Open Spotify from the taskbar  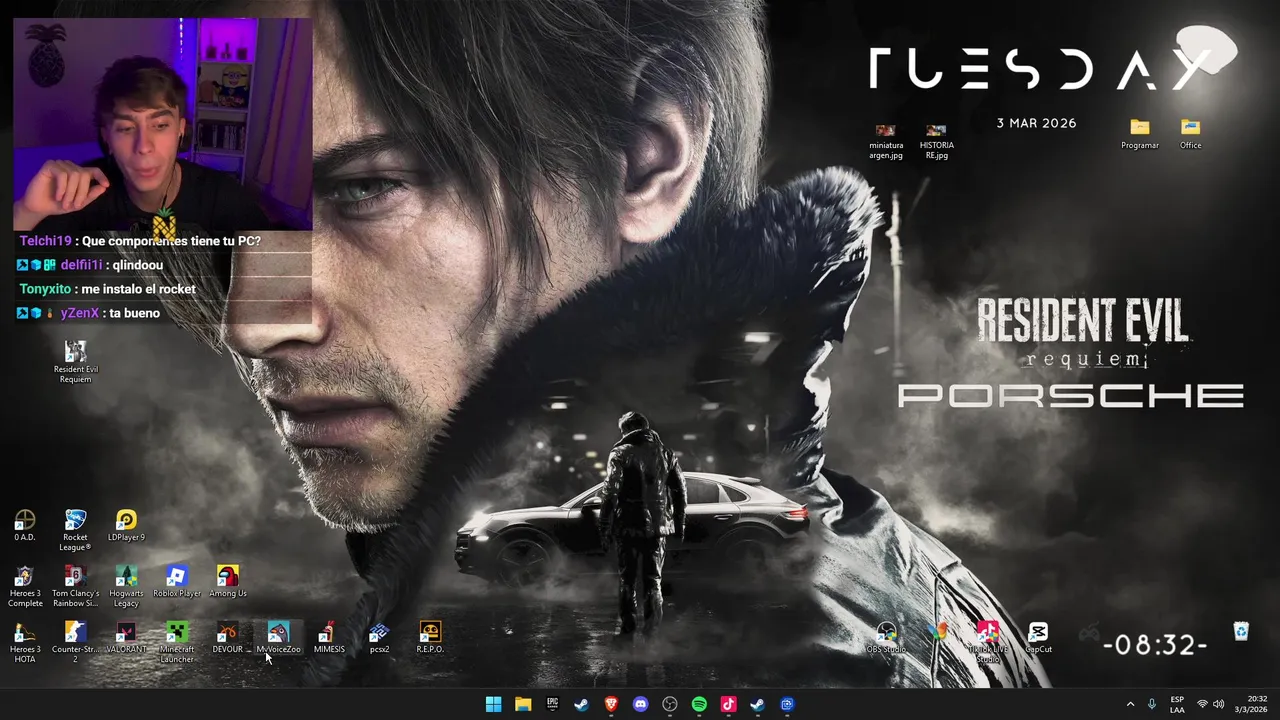coord(699,704)
